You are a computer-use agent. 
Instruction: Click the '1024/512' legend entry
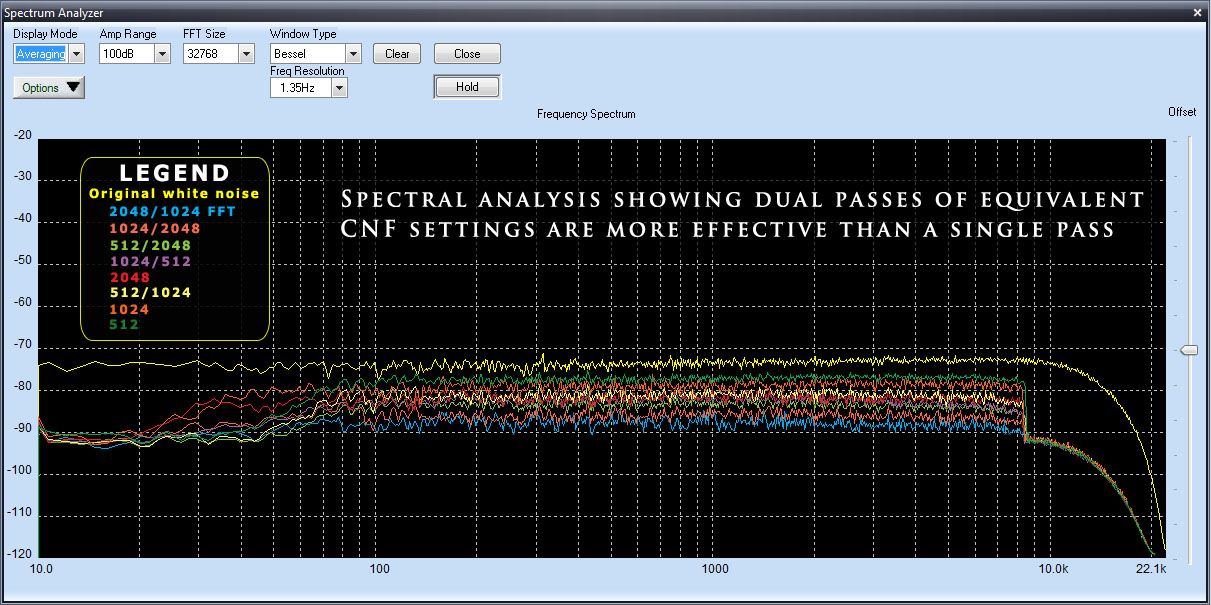point(150,261)
